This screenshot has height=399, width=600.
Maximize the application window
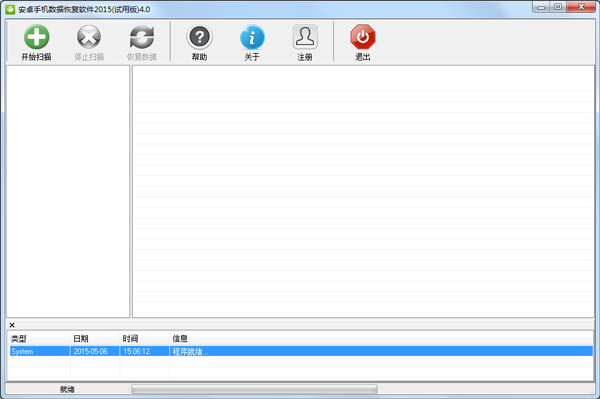[558, 7]
